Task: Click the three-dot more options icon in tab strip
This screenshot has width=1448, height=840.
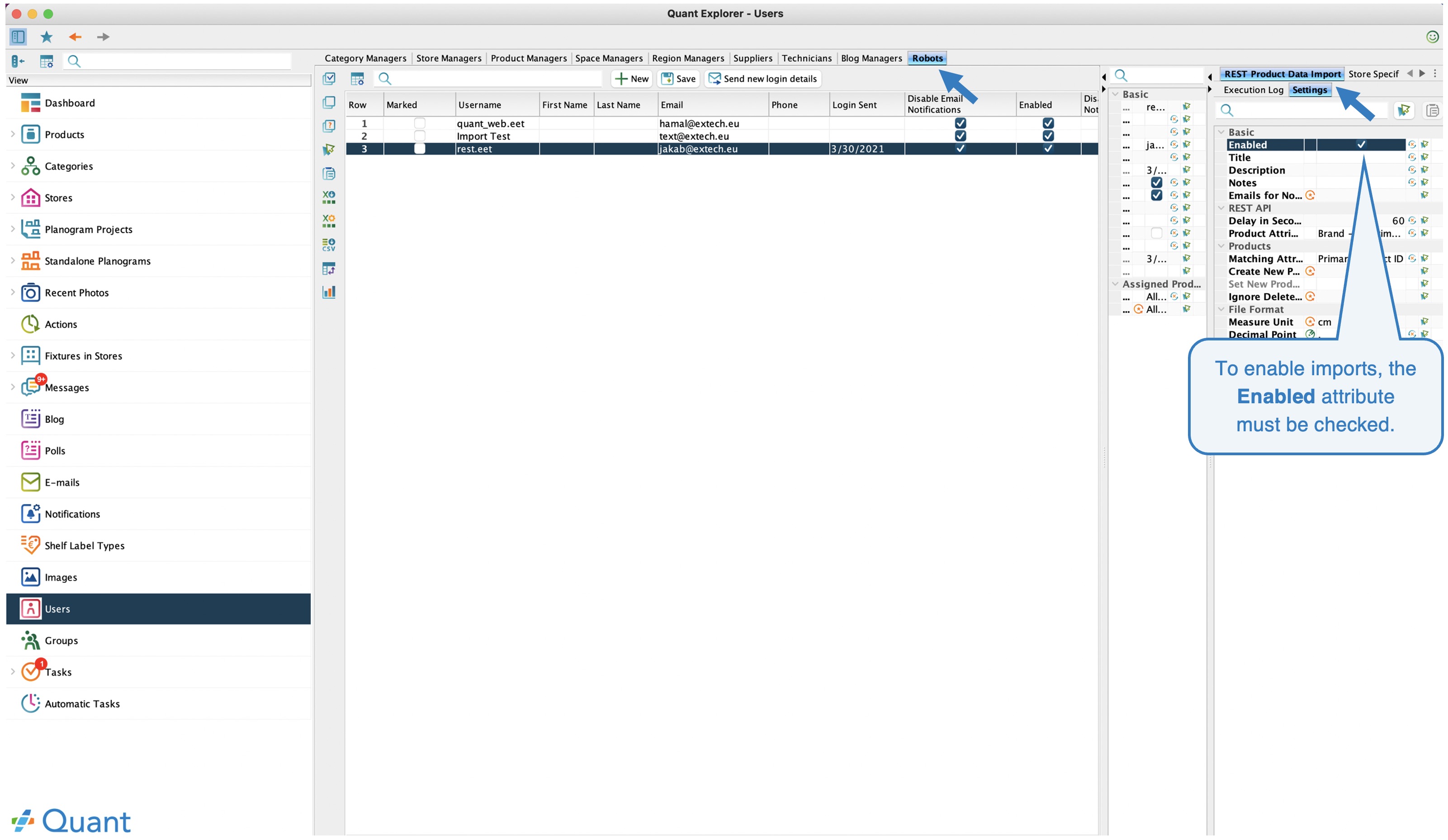Action: 1435,74
